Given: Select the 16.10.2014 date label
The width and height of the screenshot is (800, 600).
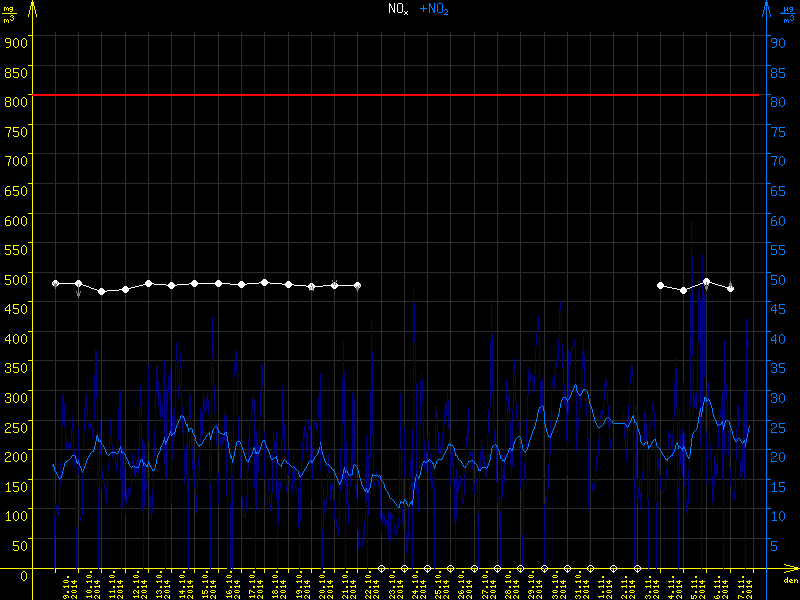Looking at the screenshot, I should 231,587.
